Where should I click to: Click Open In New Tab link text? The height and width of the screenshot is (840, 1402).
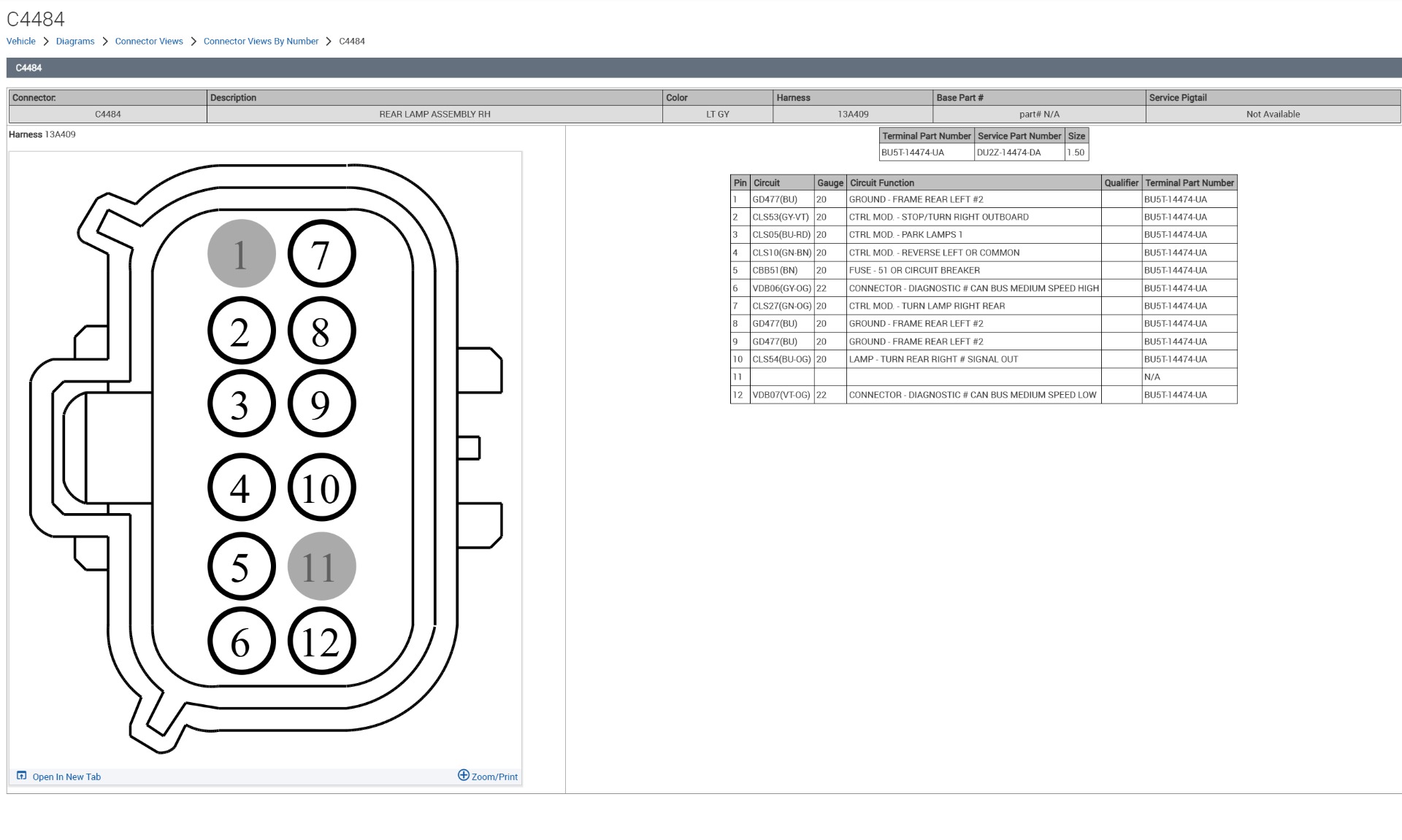coord(66,777)
